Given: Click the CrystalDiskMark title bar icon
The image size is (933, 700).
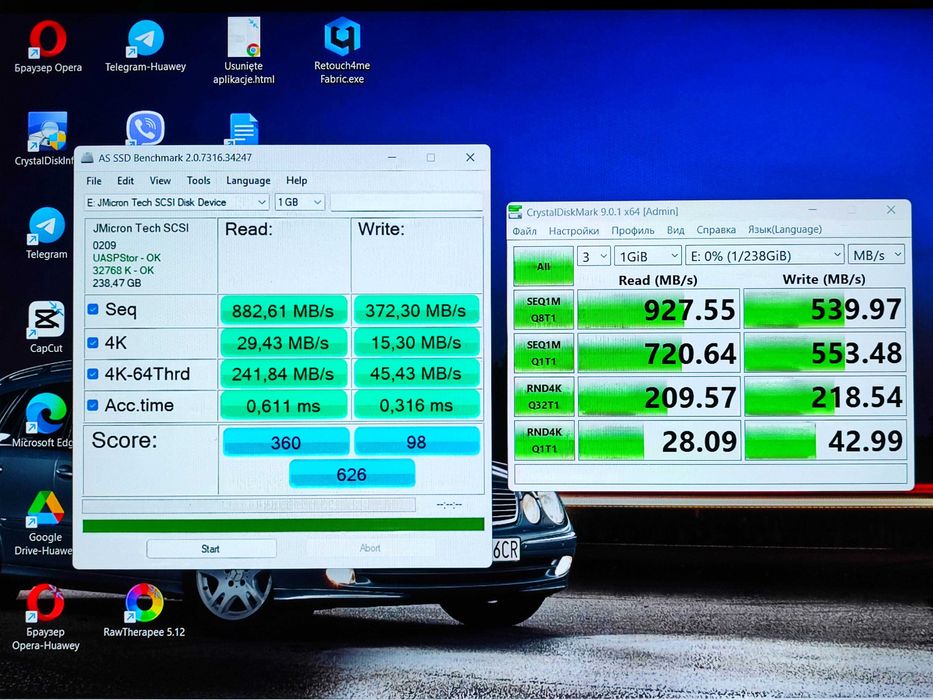Looking at the screenshot, I should coord(515,212).
